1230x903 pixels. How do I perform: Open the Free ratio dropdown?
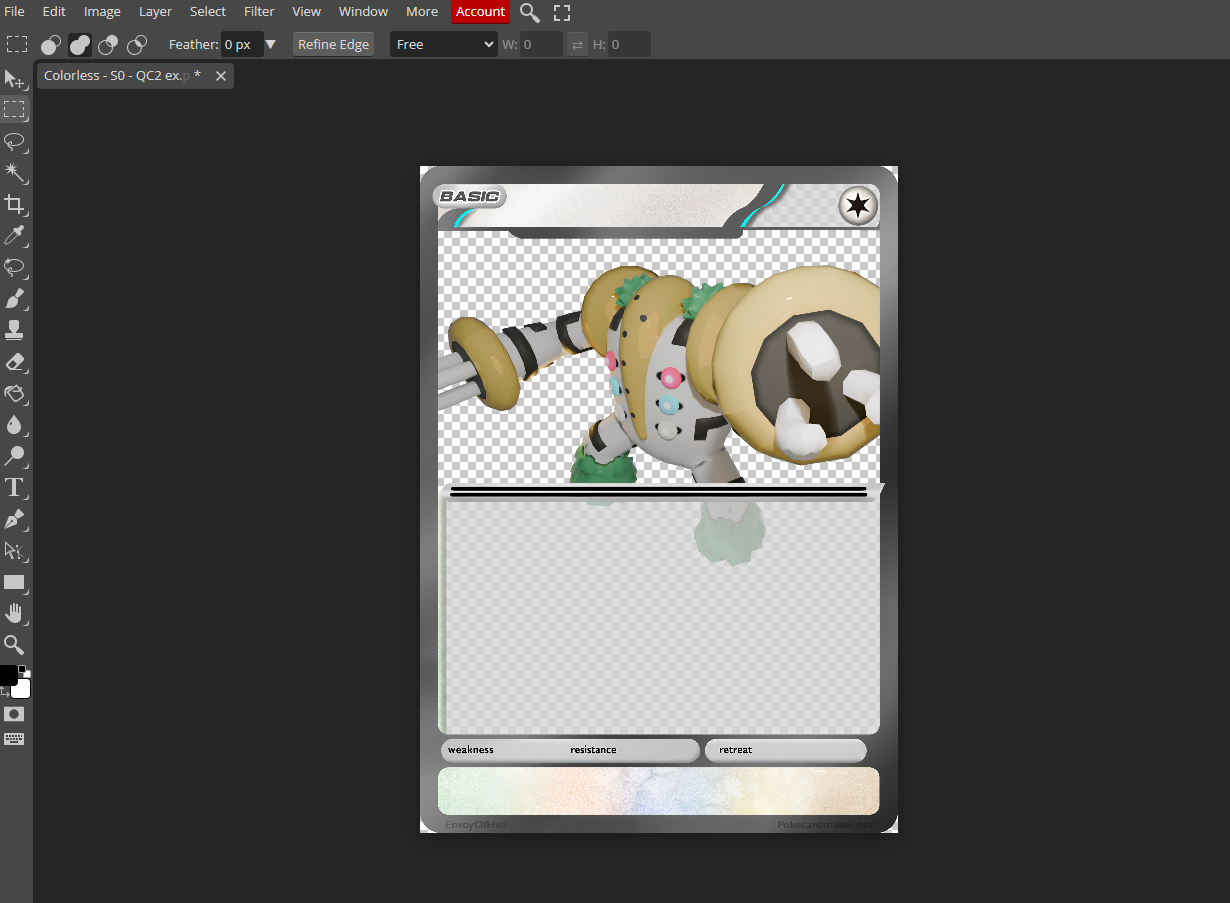444,44
